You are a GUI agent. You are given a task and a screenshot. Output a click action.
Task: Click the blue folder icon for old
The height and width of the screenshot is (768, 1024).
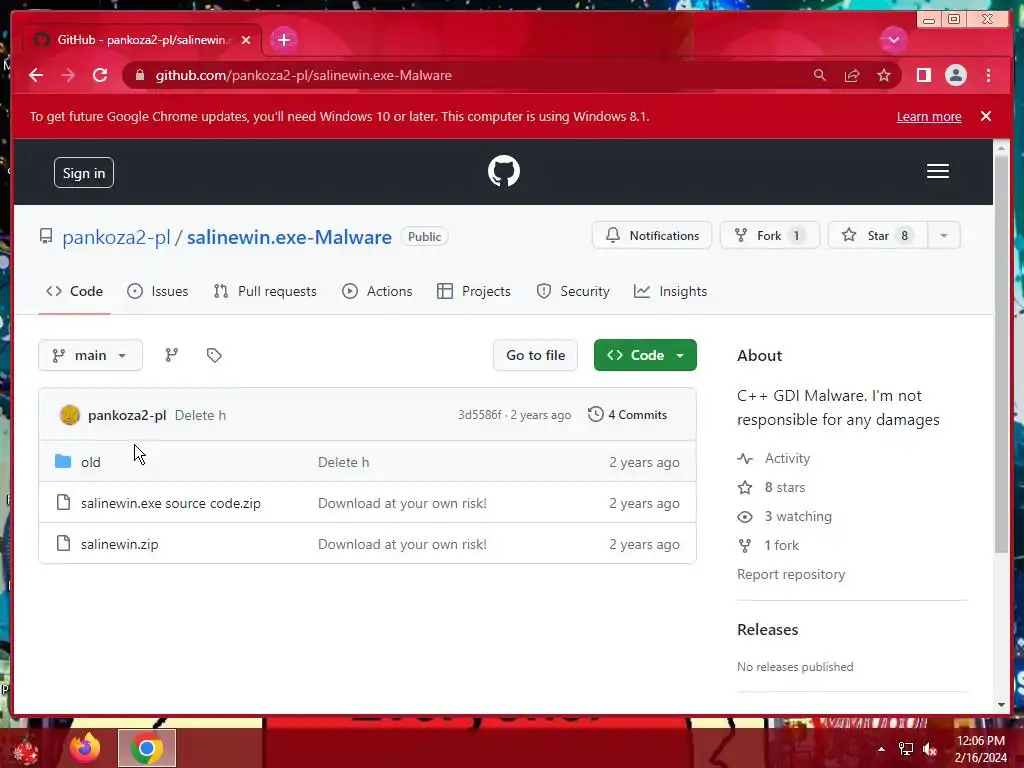coord(63,462)
